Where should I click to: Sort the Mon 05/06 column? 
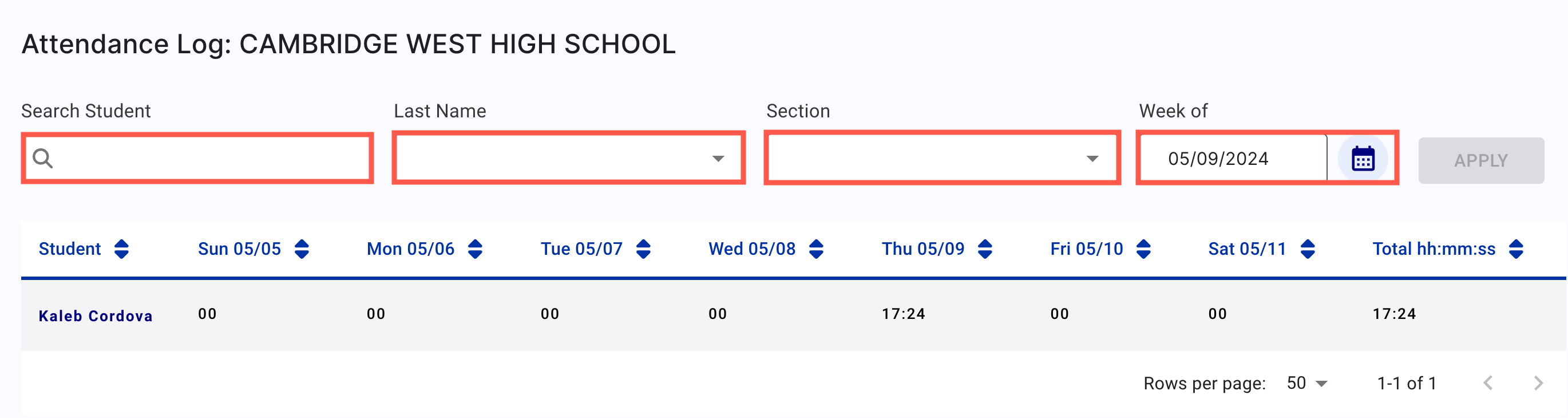tap(476, 249)
